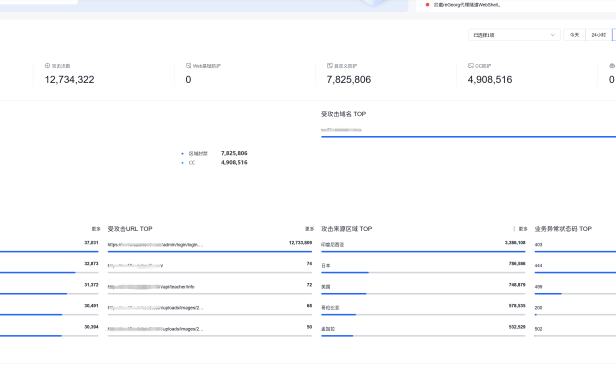This screenshot has height=380, width=616.
Task: Click the Web基础防护 magnifier icon
Action: [x=188, y=66]
